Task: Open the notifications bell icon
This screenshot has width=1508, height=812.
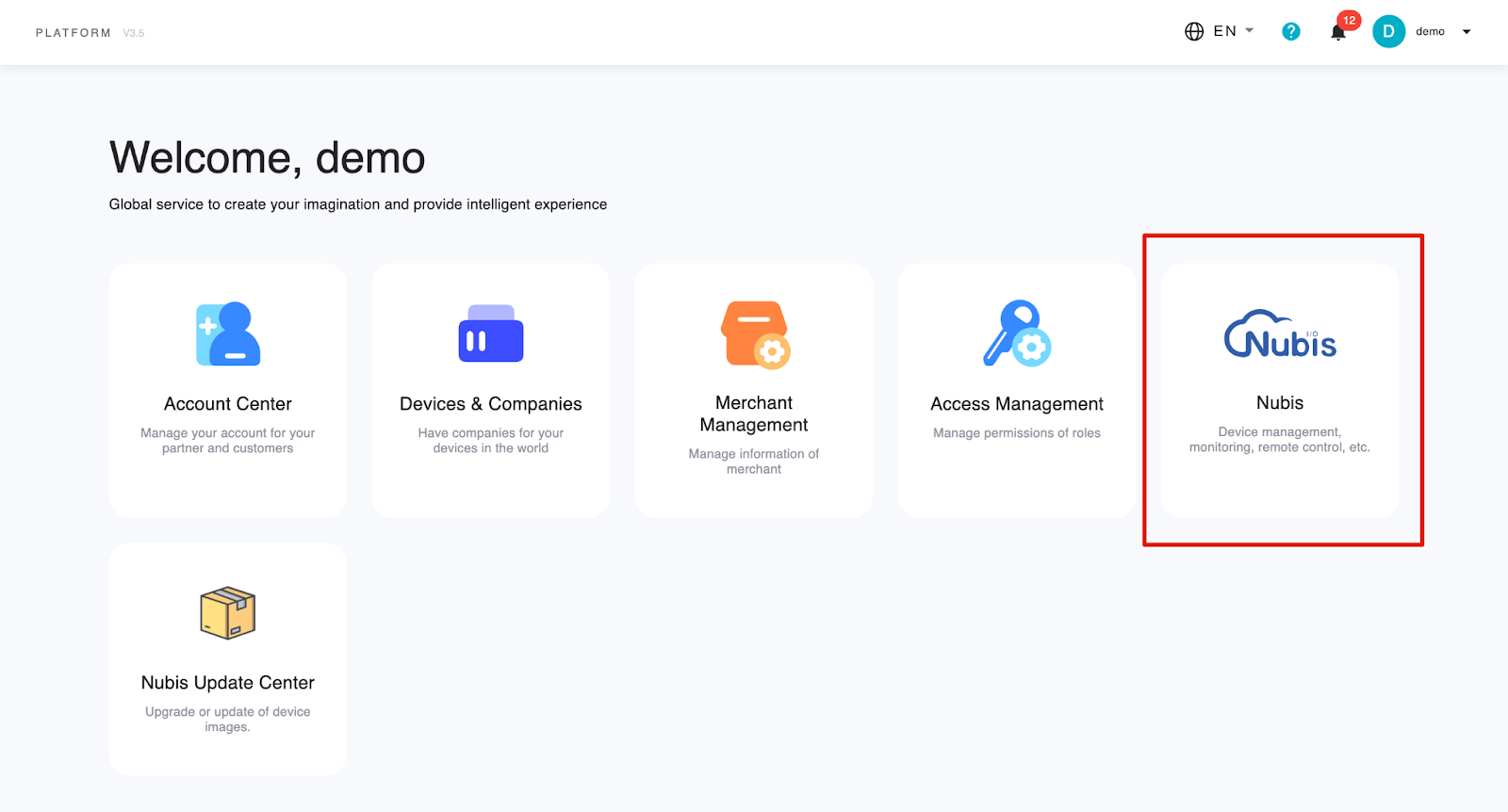Action: click(1337, 33)
